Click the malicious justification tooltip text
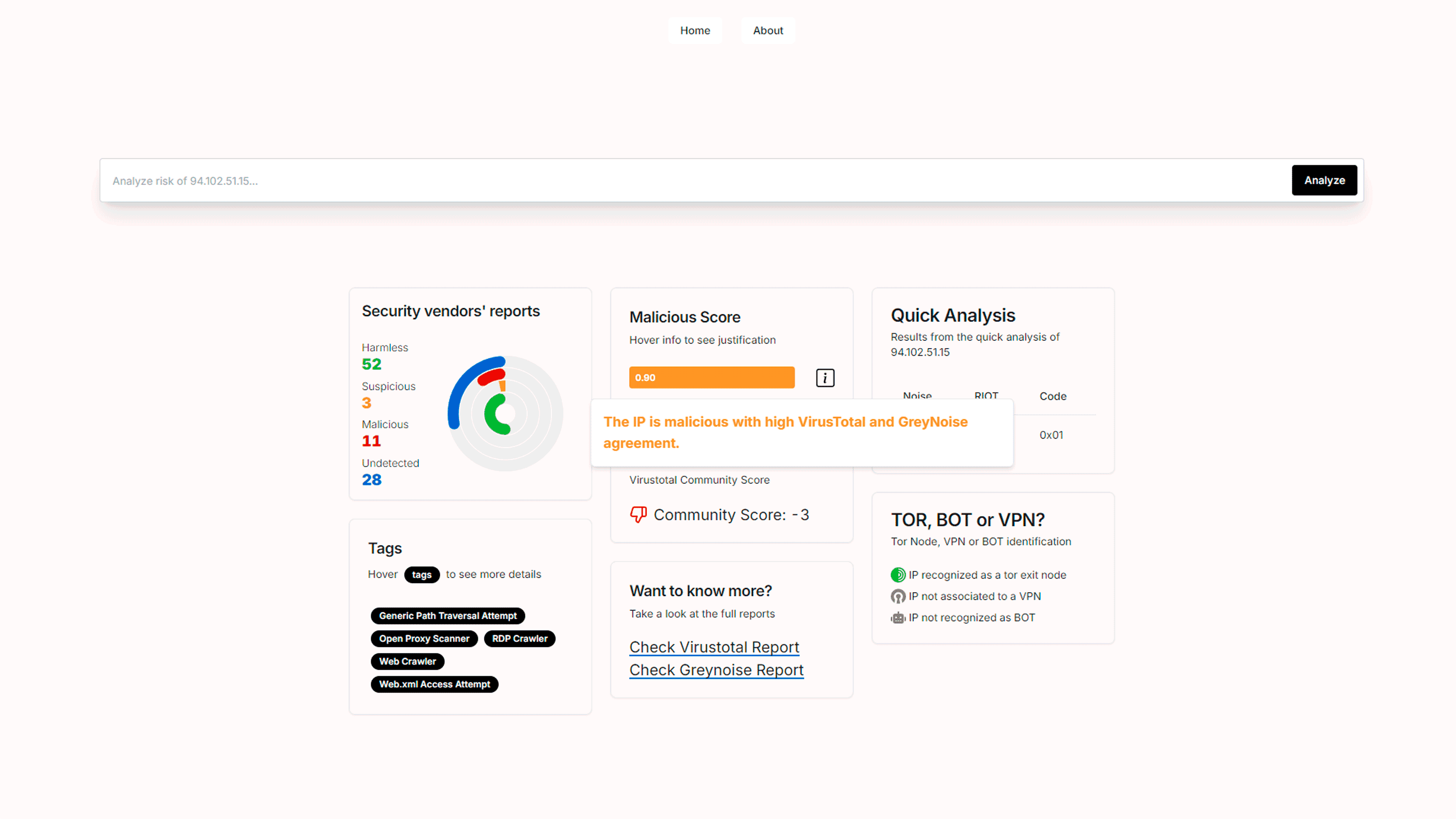 (x=785, y=433)
